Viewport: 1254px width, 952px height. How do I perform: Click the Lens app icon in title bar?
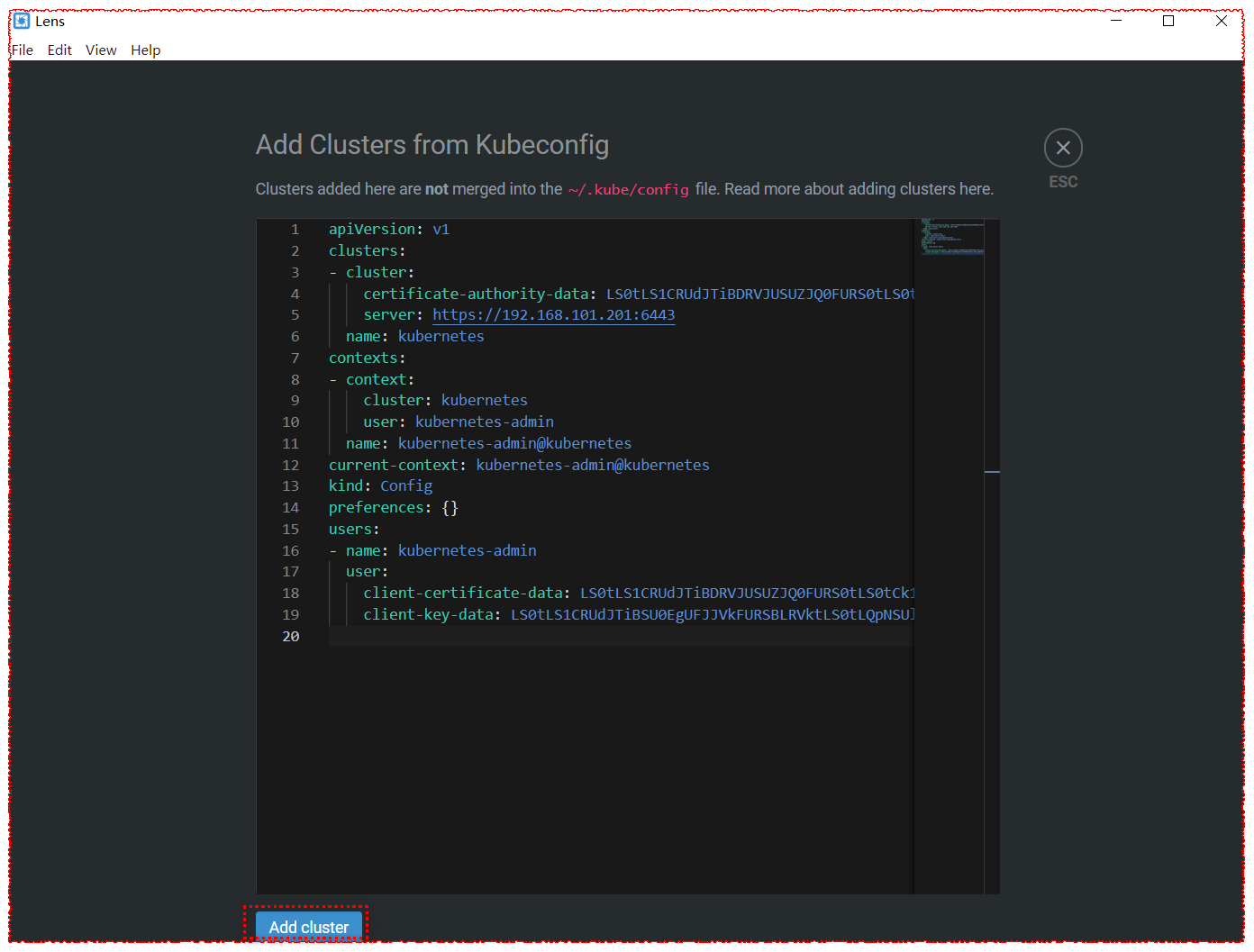tap(22, 21)
